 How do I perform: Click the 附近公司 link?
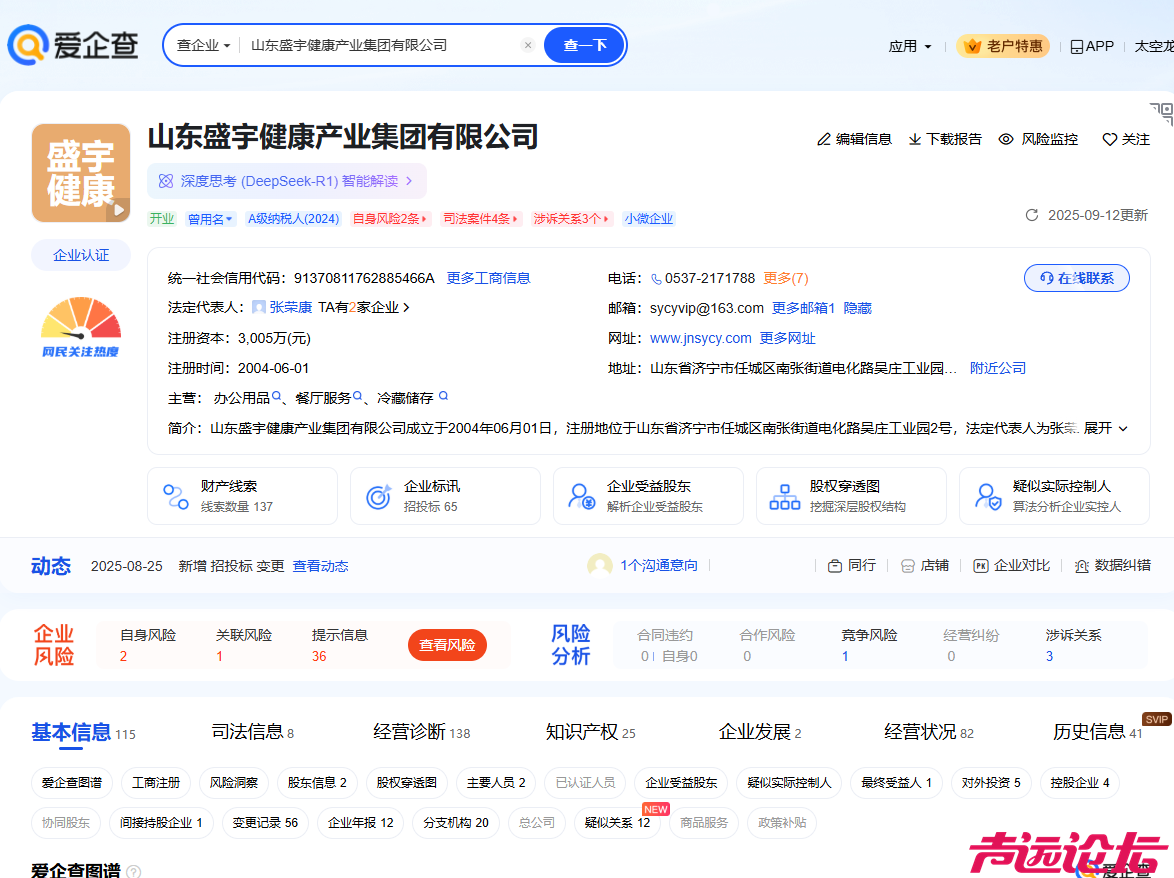[x=998, y=368]
